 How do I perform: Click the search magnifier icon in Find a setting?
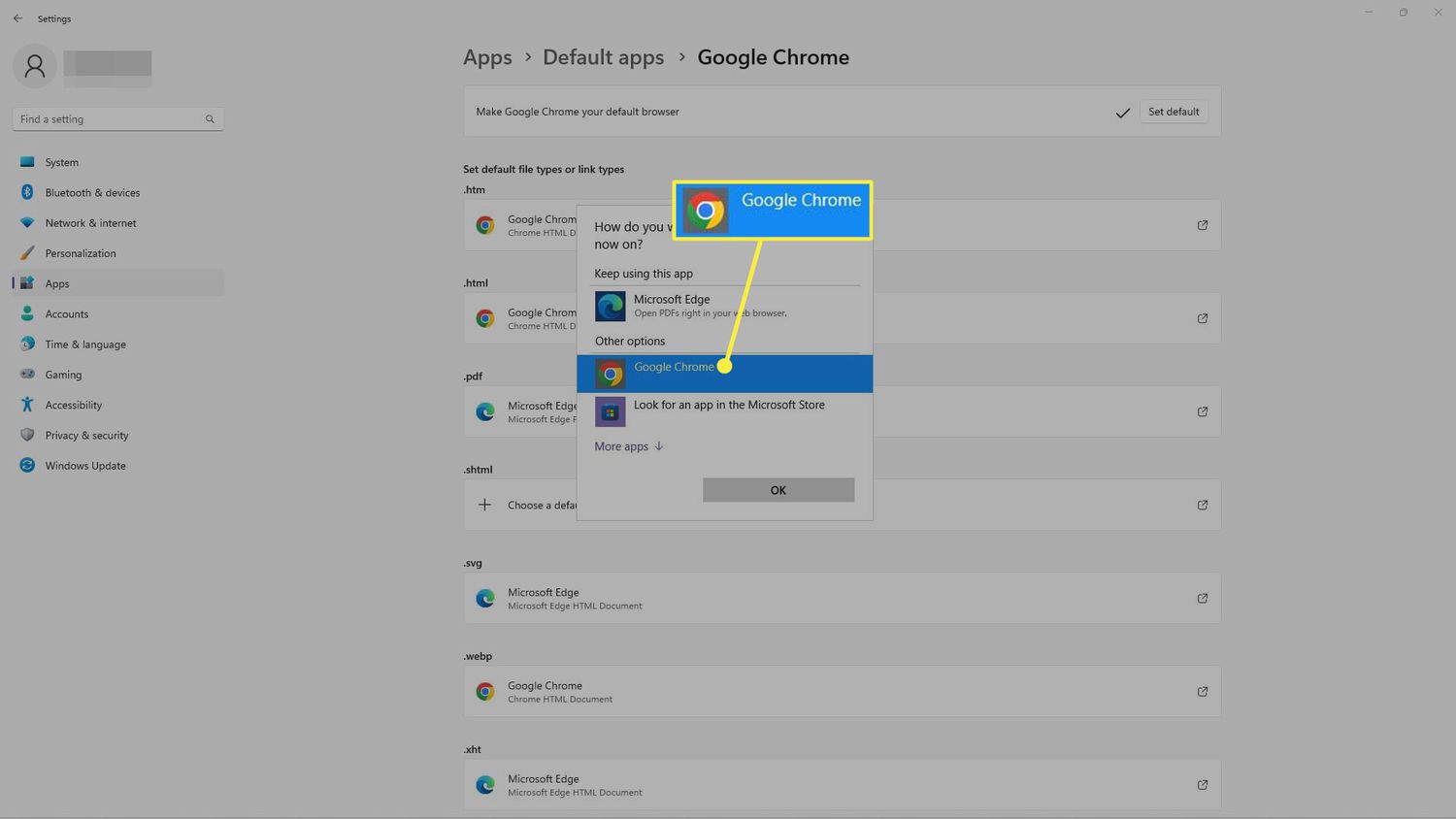(210, 119)
